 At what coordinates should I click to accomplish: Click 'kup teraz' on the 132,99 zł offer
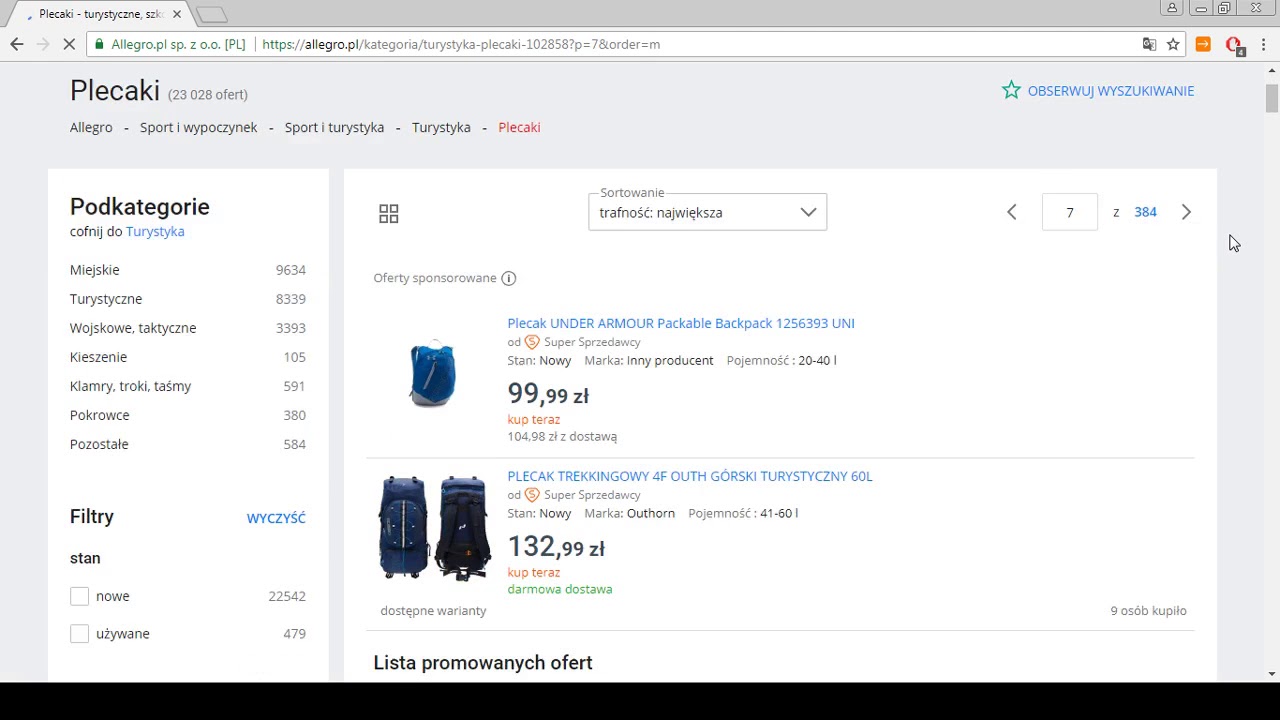pyautogui.click(x=534, y=573)
